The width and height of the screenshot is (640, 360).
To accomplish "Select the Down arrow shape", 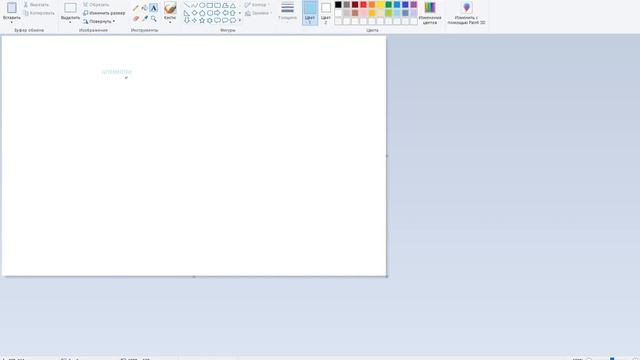I will (187, 20).
